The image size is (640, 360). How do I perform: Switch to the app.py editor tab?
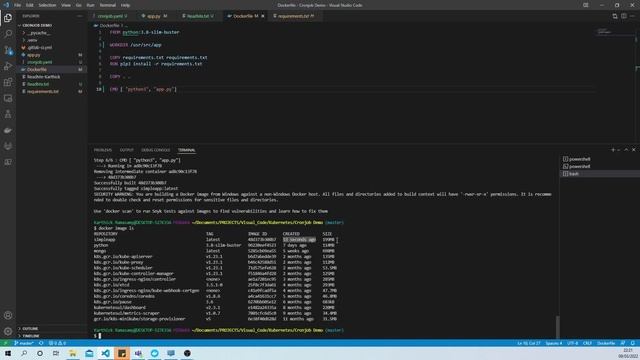[155, 16]
